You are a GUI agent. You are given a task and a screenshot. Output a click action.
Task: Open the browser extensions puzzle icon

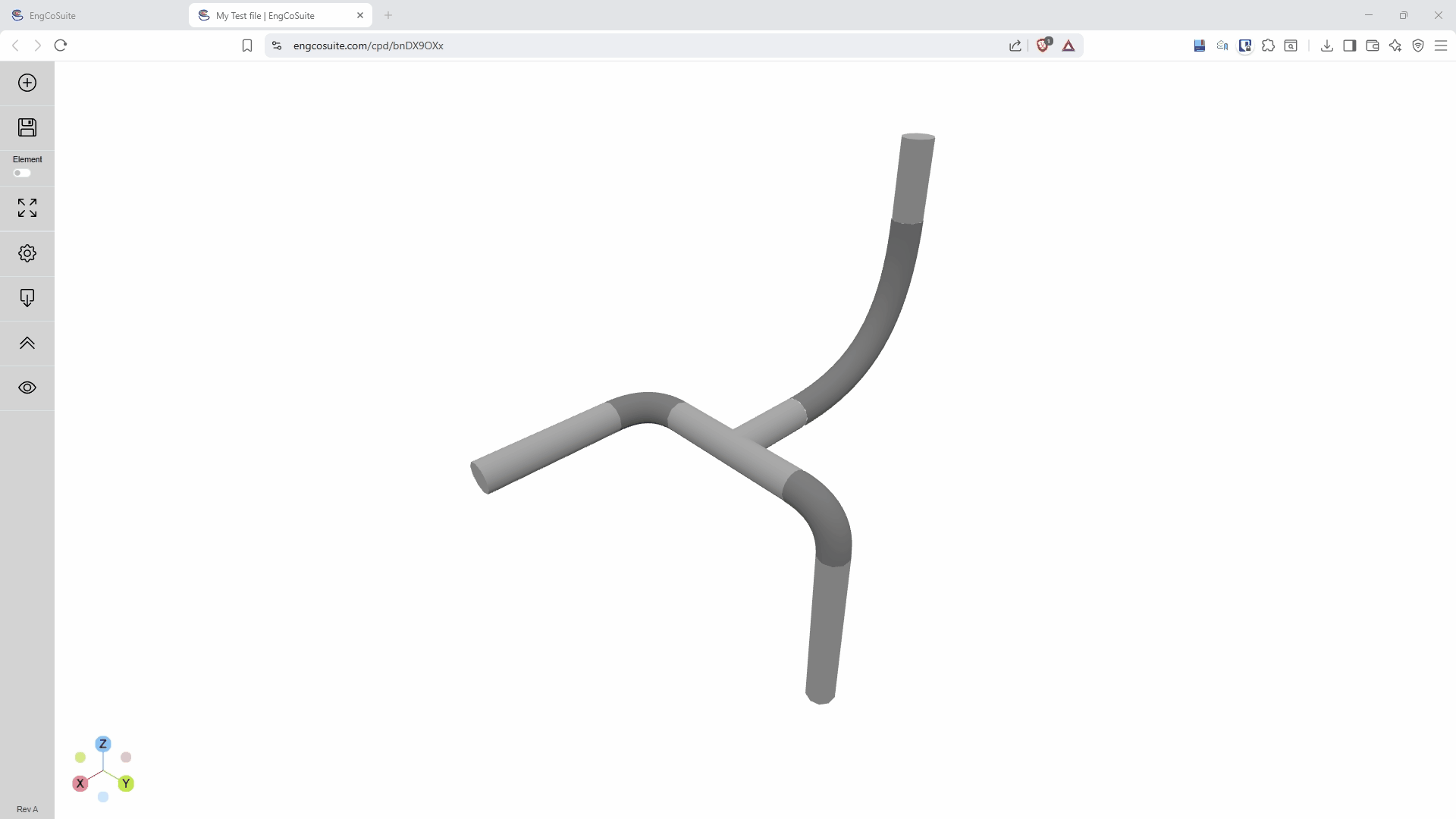click(1268, 45)
